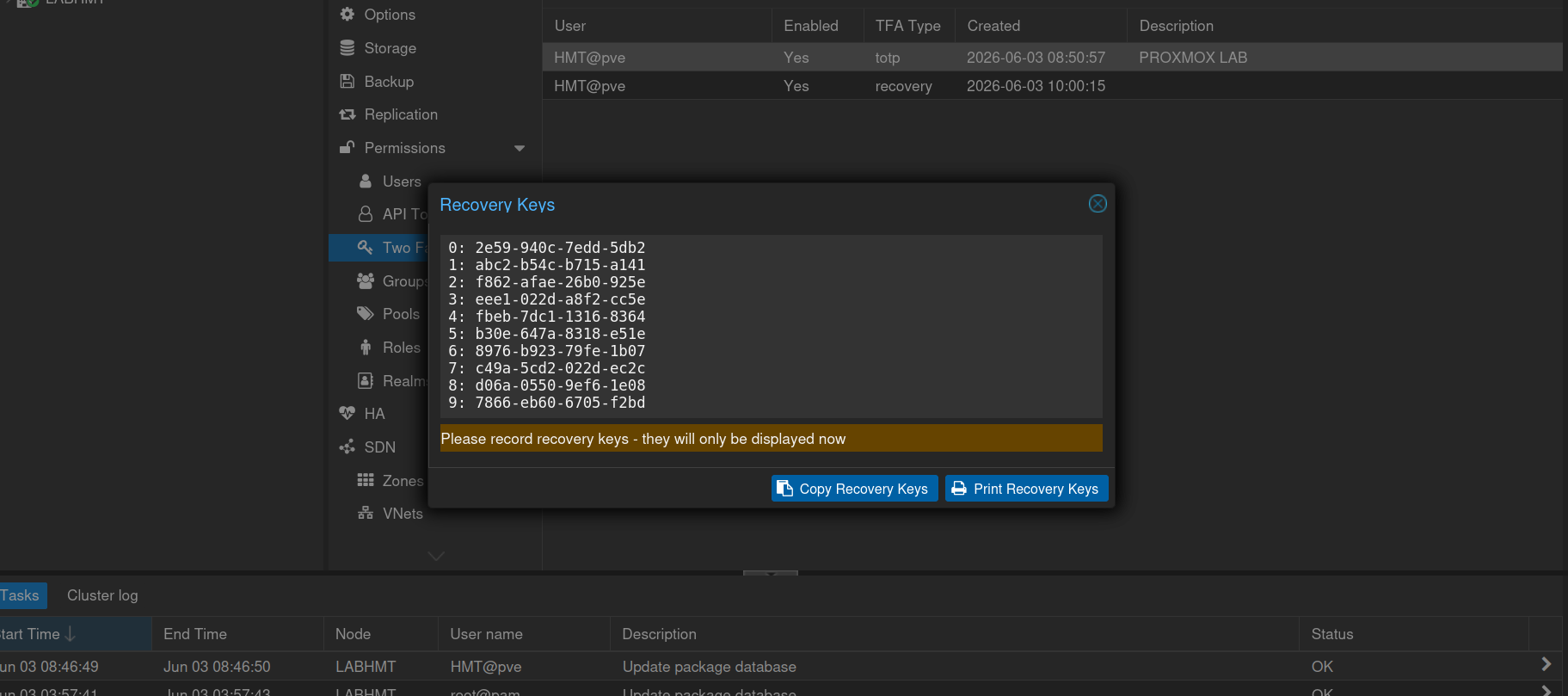This screenshot has width=1568, height=696.
Task: Click Copy Recovery Keys button
Action: [x=855, y=489]
